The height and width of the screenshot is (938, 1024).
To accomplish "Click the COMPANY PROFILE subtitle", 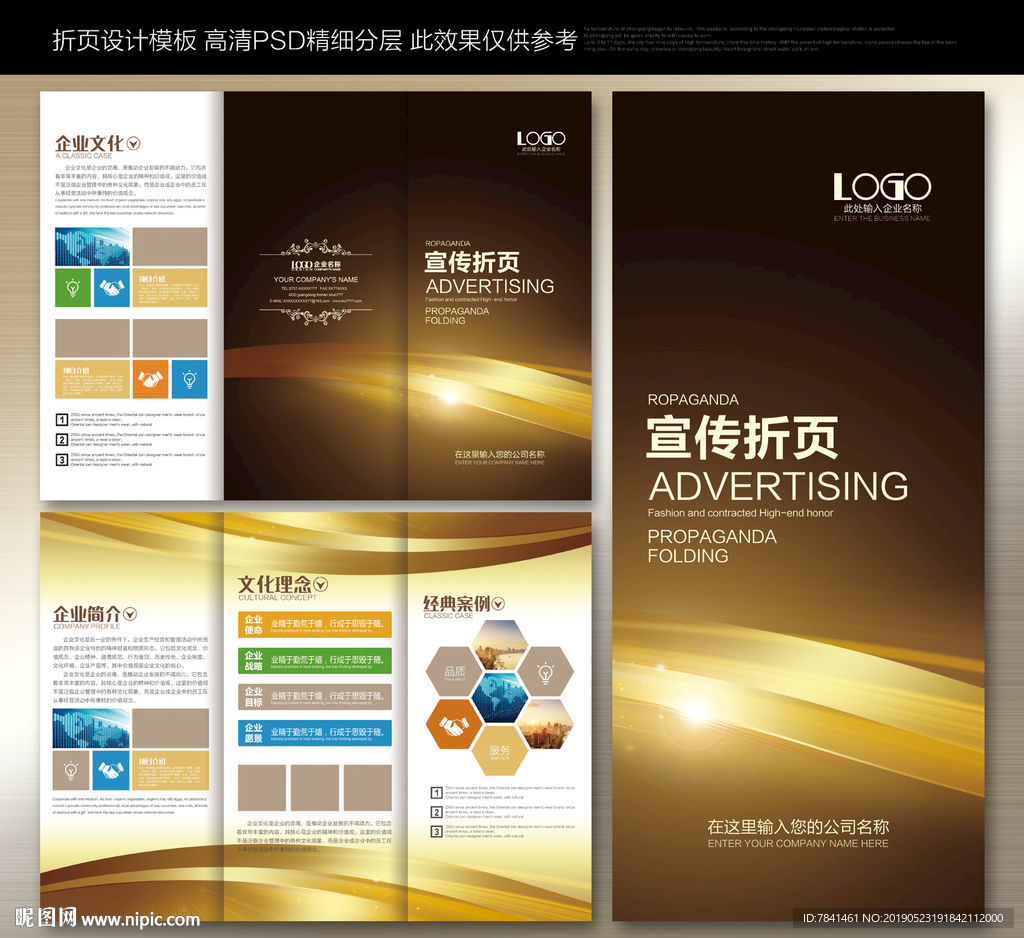I will (87, 626).
